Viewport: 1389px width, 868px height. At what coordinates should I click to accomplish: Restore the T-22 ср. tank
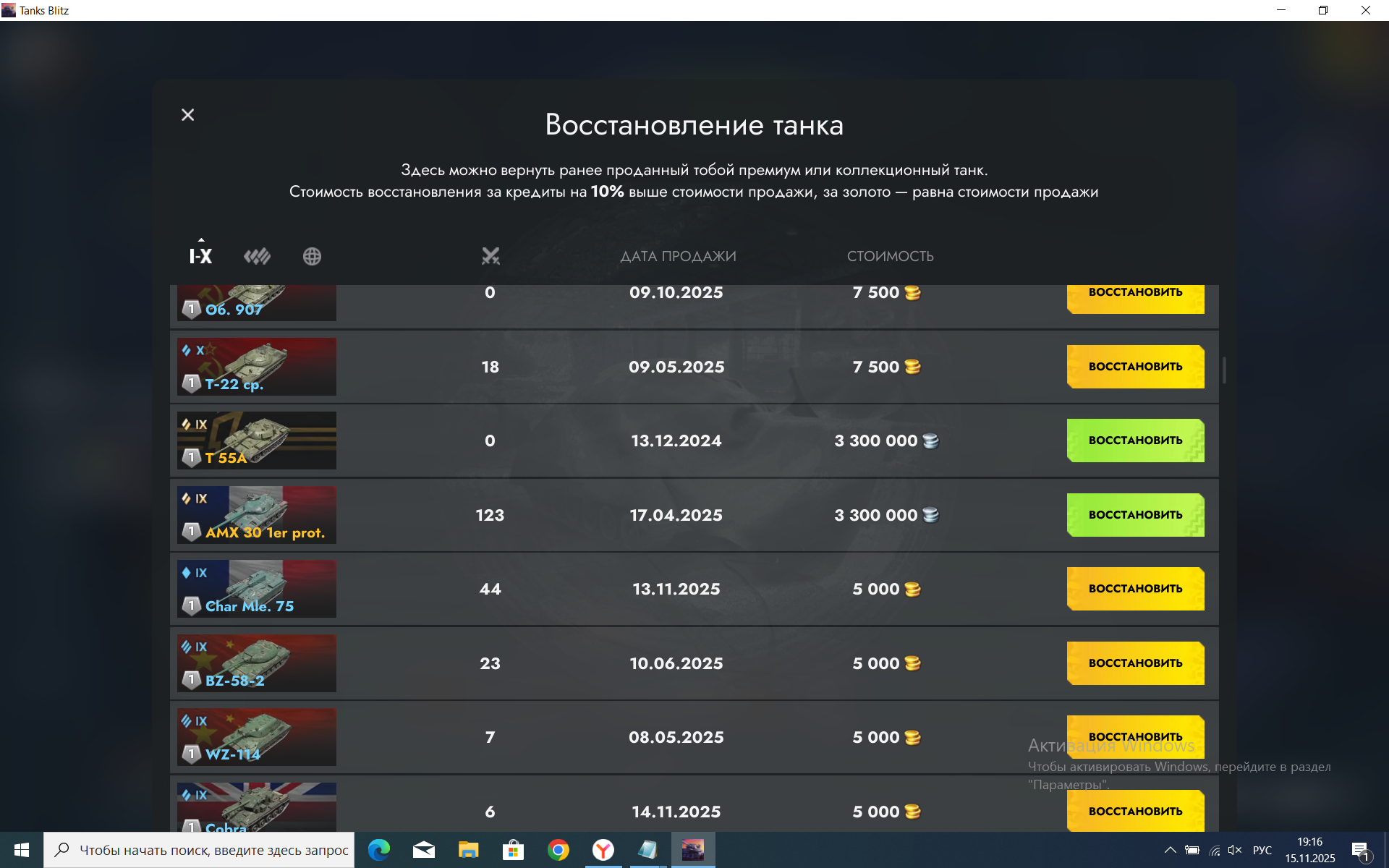[1134, 367]
